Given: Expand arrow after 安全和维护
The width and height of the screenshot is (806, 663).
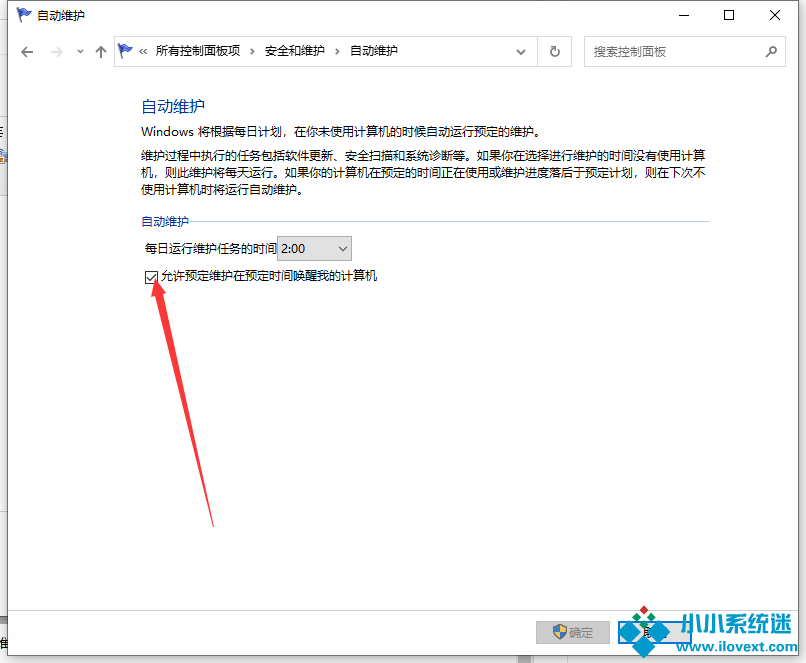Looking at the screenshot, I should (337, 51).
